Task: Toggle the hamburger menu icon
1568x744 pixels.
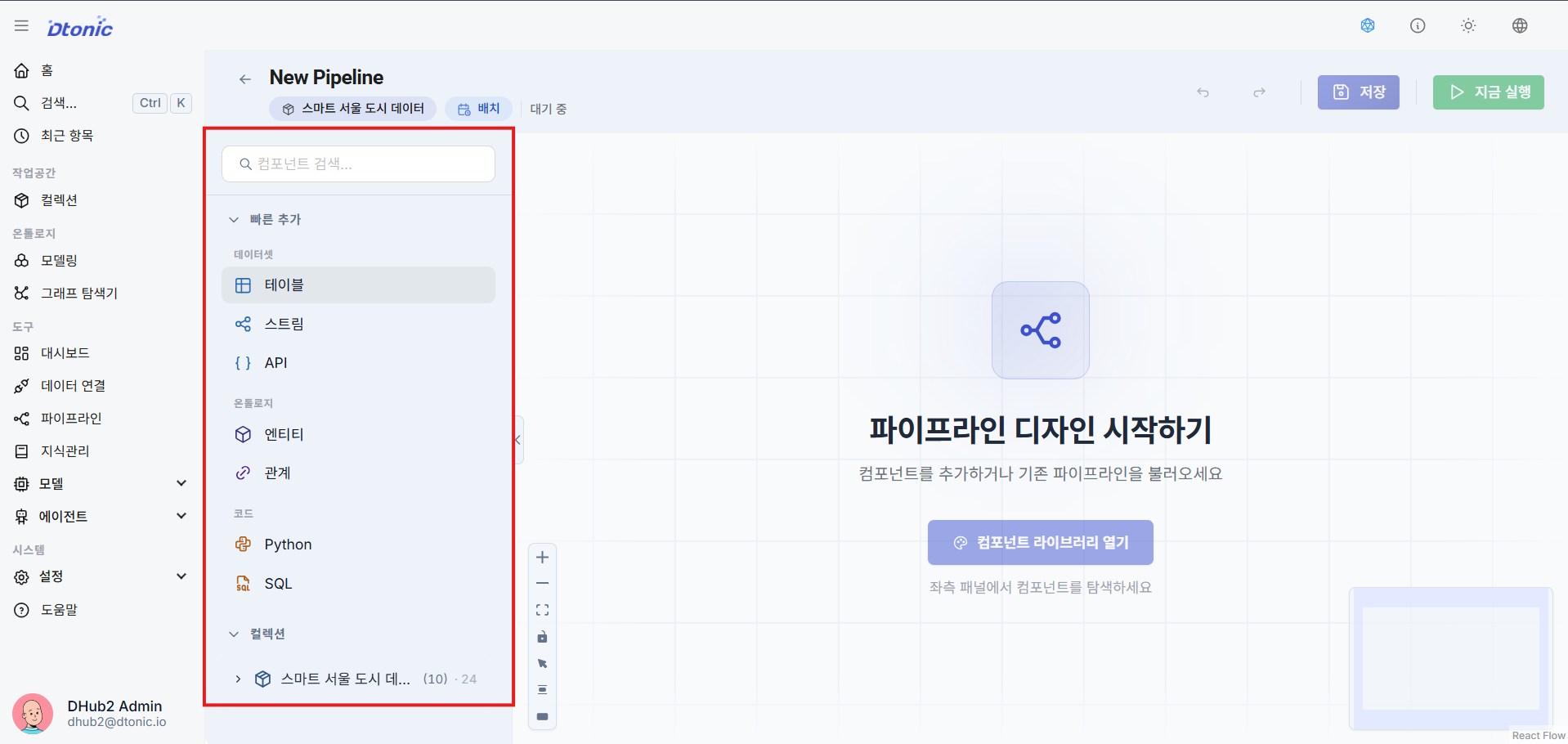Action: (x=21, y=26)
